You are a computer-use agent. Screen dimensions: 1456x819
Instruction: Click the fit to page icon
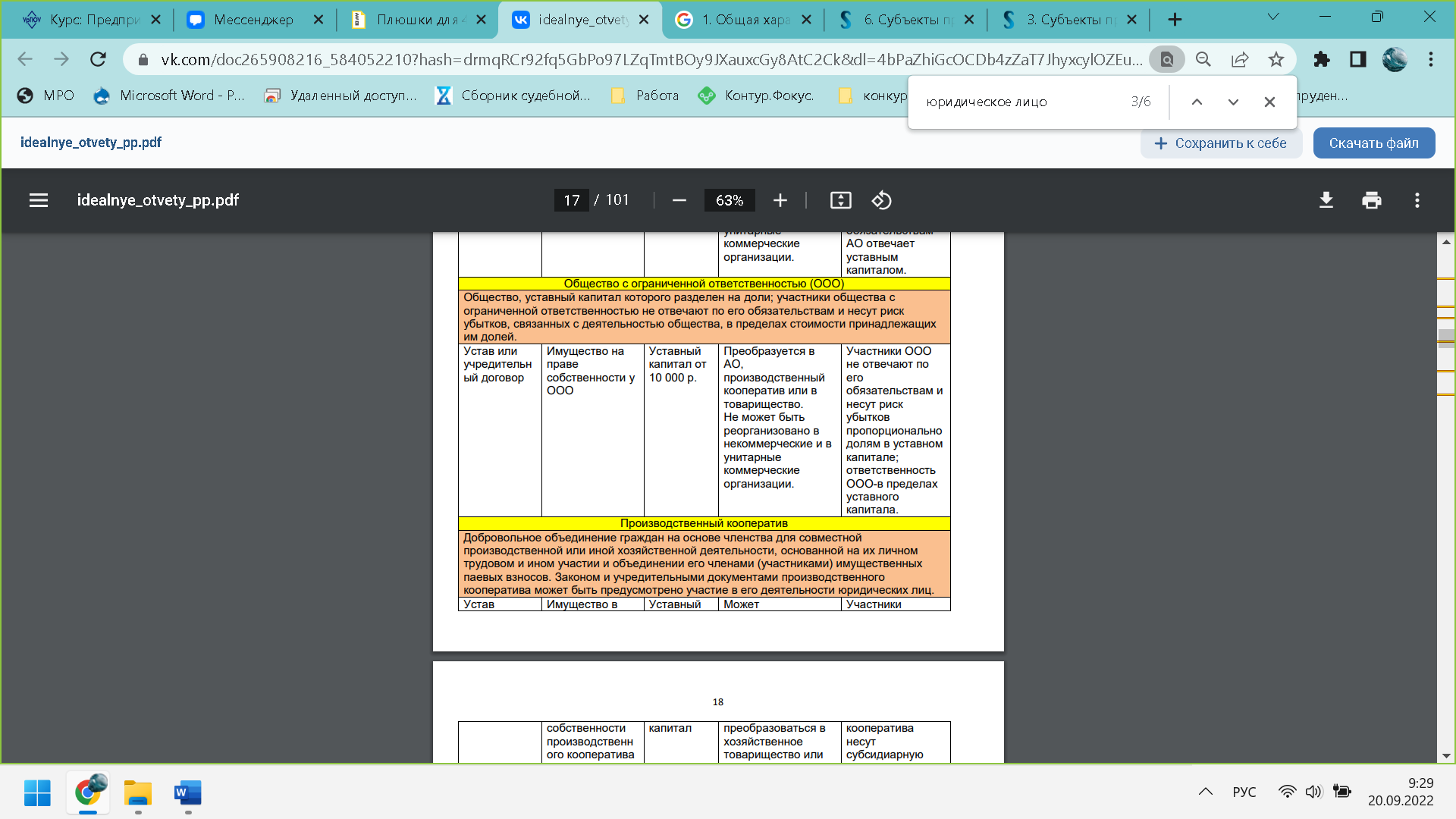pos(841,200)
